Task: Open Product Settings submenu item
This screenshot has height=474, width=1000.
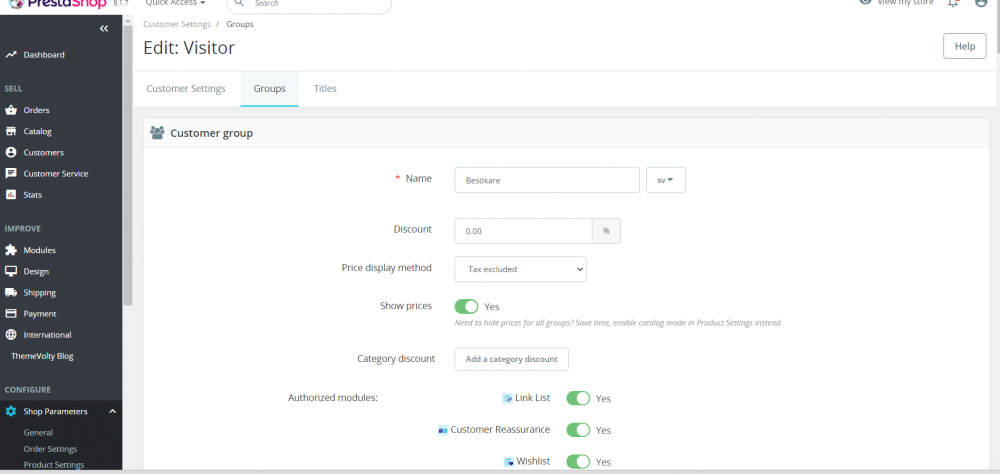Action: pyautogui.click(x=54, y=465)
